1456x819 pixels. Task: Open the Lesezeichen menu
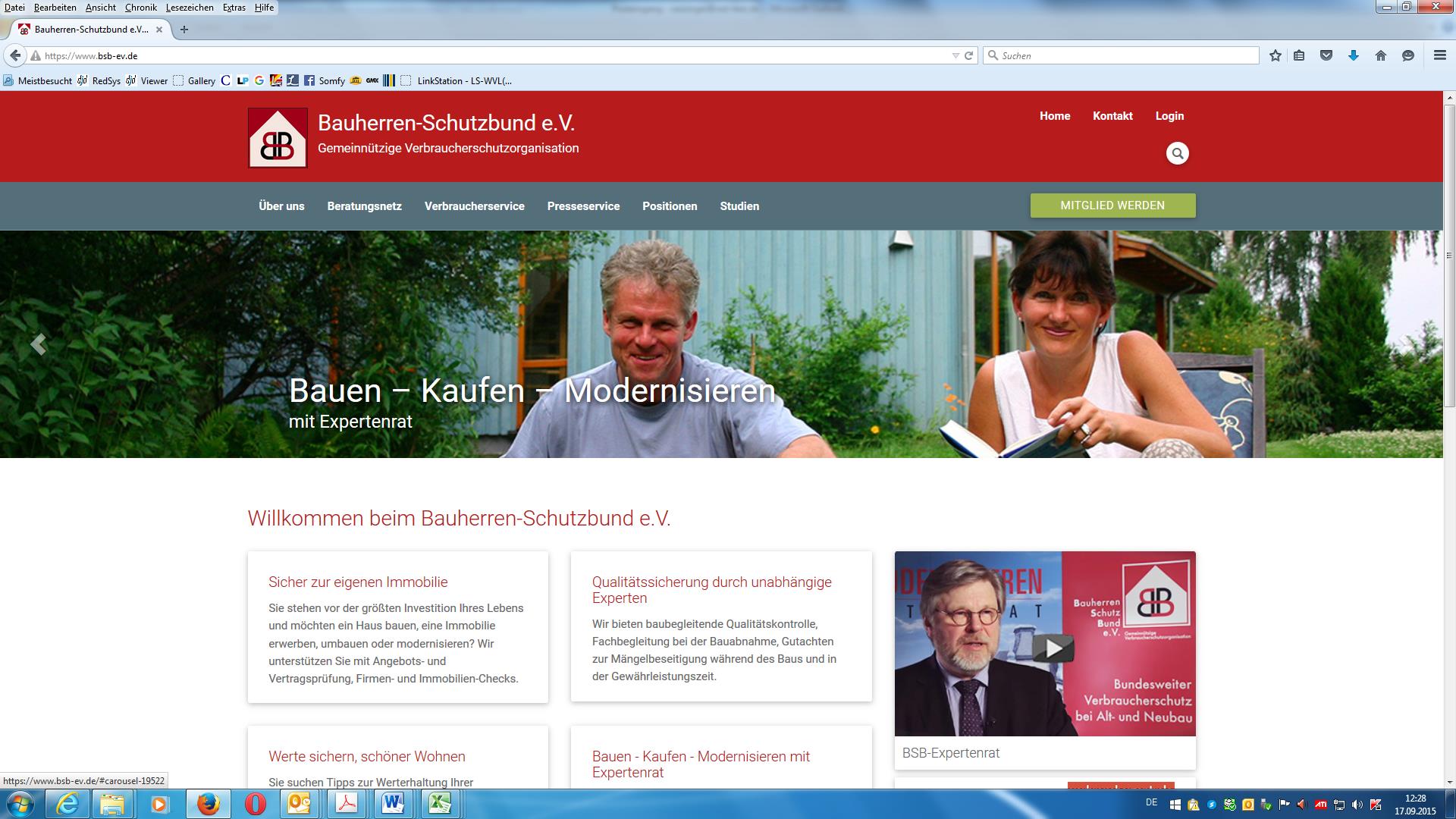click(190, 8)
